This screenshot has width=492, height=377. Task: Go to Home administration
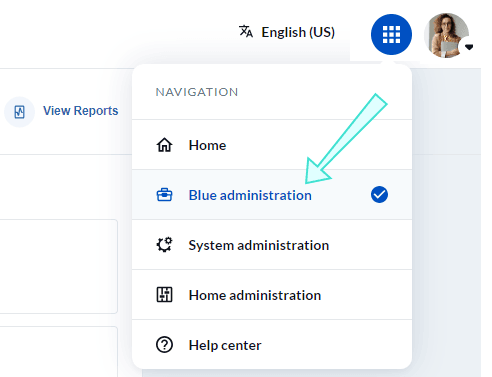[x=272, y=295]
